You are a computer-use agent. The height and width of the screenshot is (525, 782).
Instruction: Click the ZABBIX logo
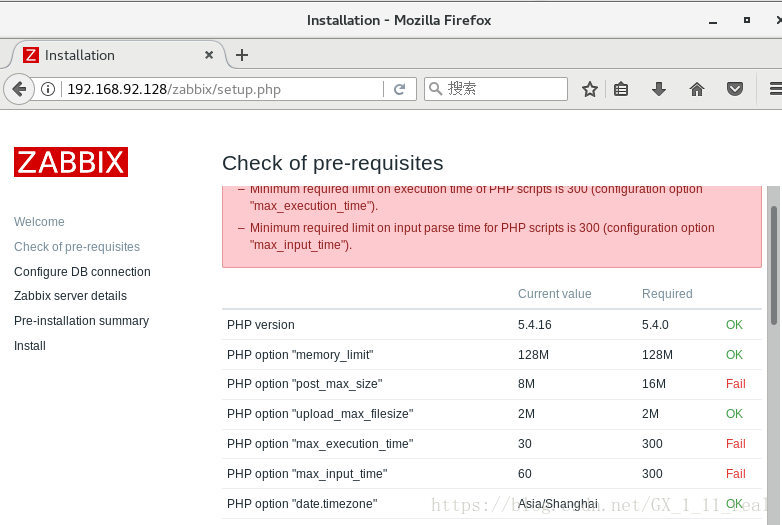click(x=71, y=162)
